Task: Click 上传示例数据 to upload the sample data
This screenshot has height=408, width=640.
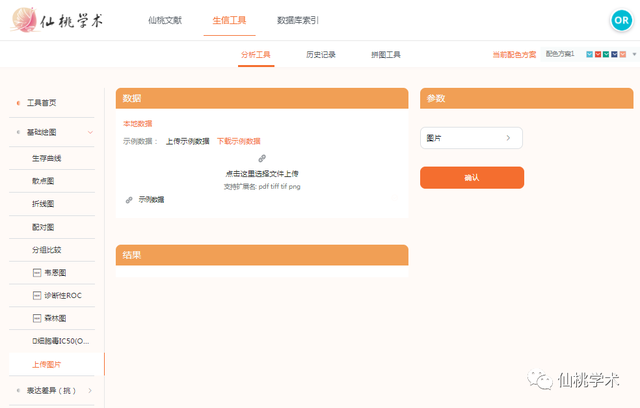Action: (187, 141)
